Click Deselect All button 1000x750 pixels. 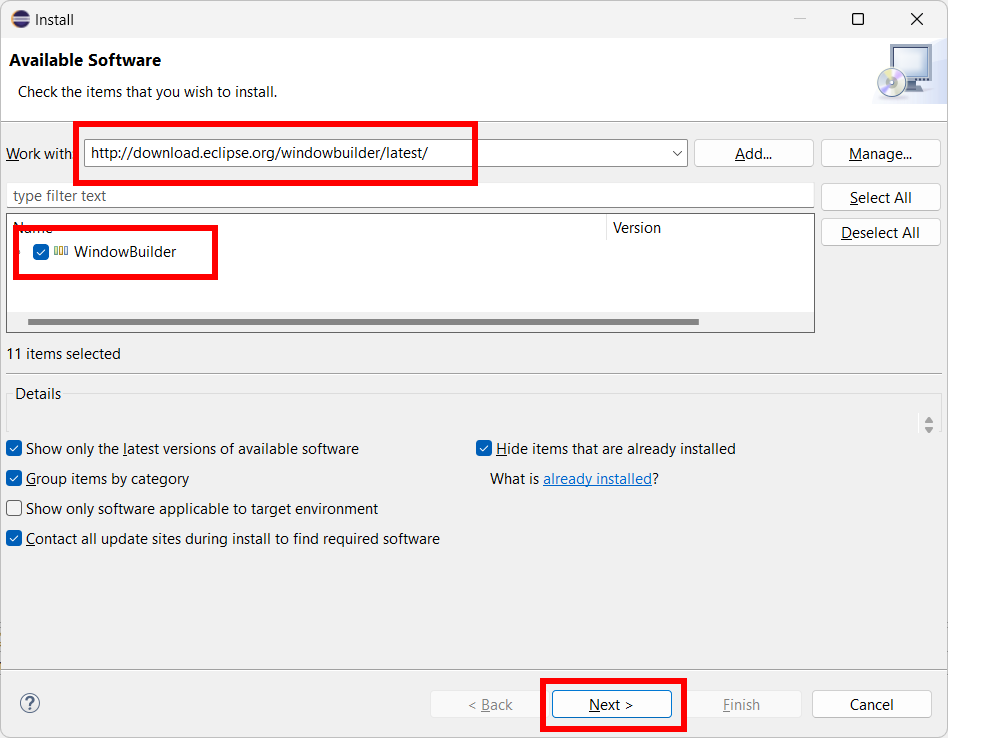pos(880,233)
